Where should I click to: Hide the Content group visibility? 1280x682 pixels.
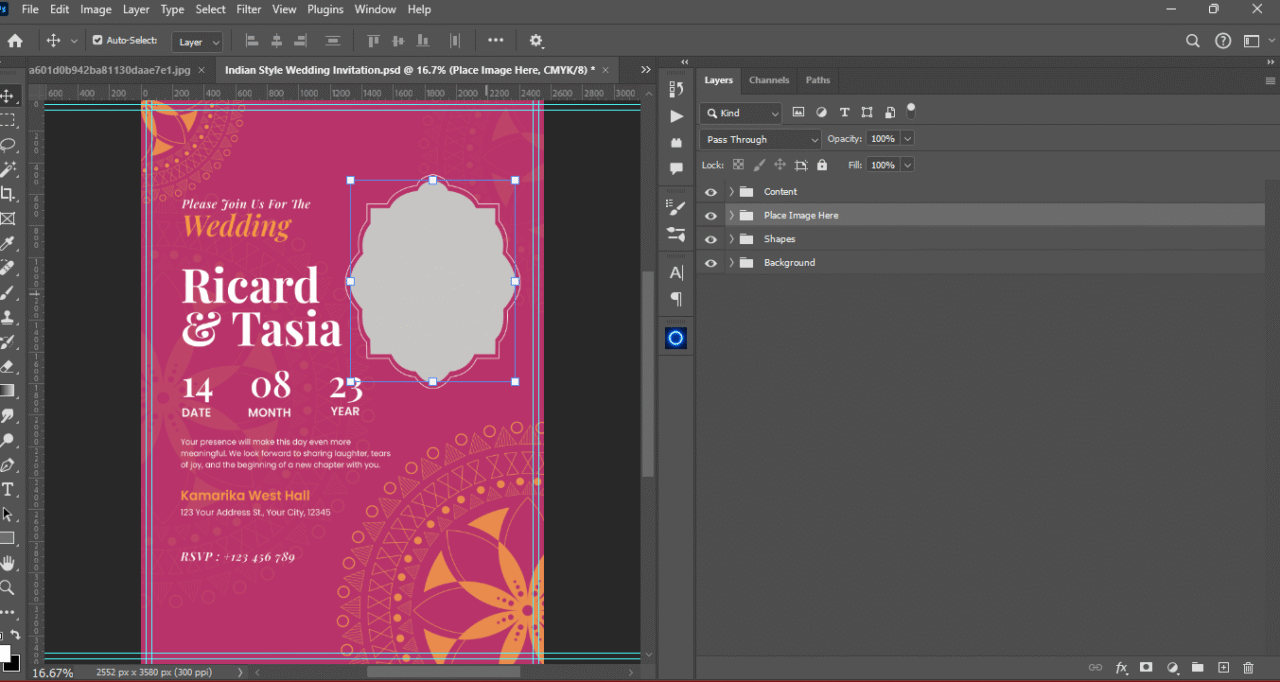coord(711,192)
